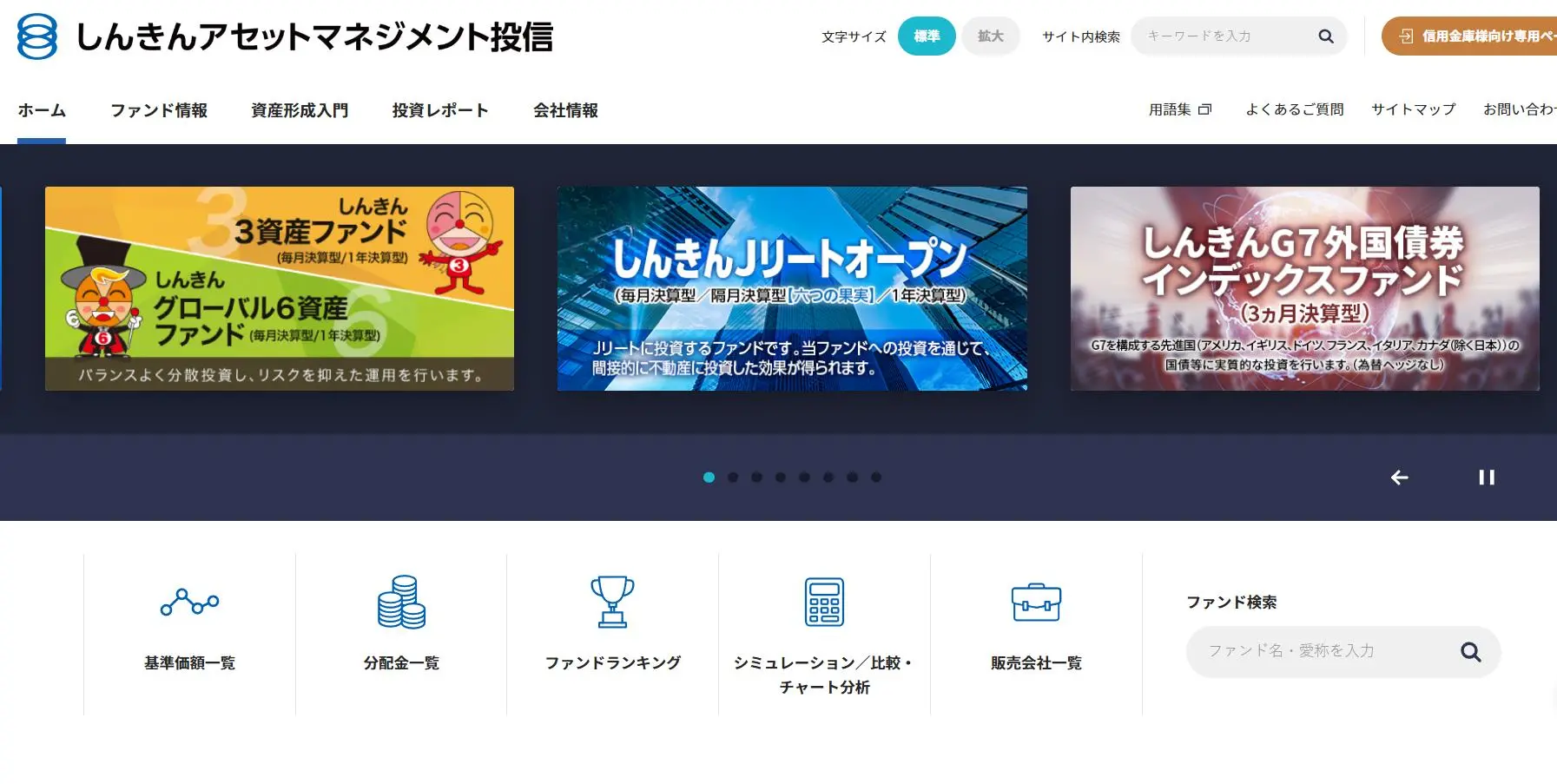Go to the second carousel slide dot

point(733,478)
